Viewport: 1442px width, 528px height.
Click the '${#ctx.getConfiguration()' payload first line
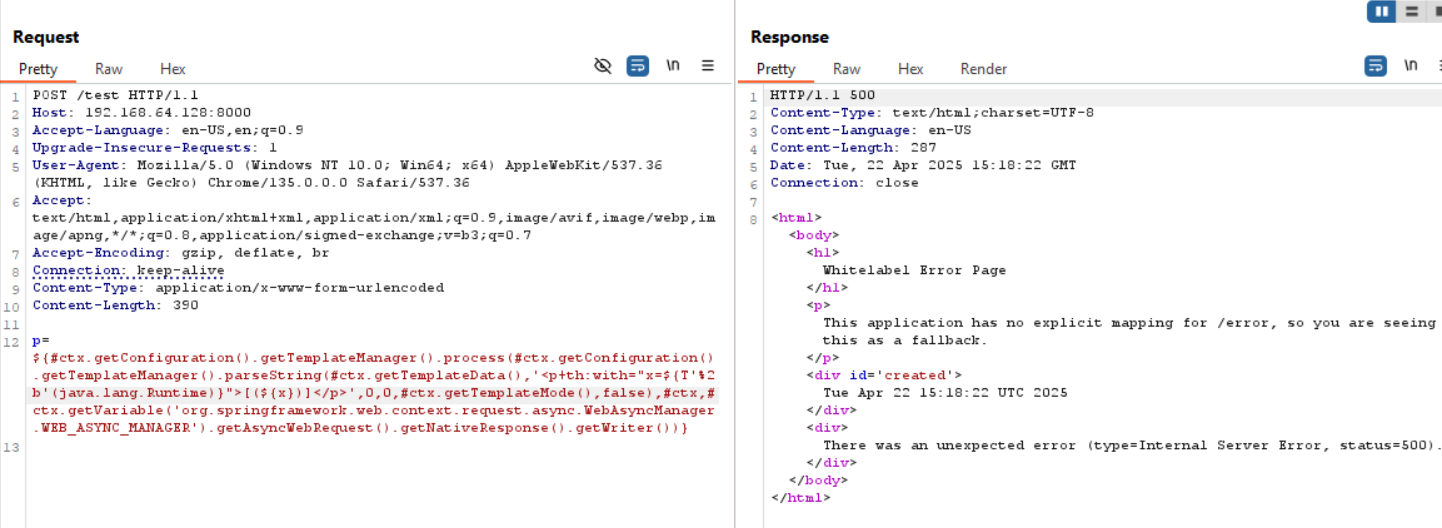374,358
